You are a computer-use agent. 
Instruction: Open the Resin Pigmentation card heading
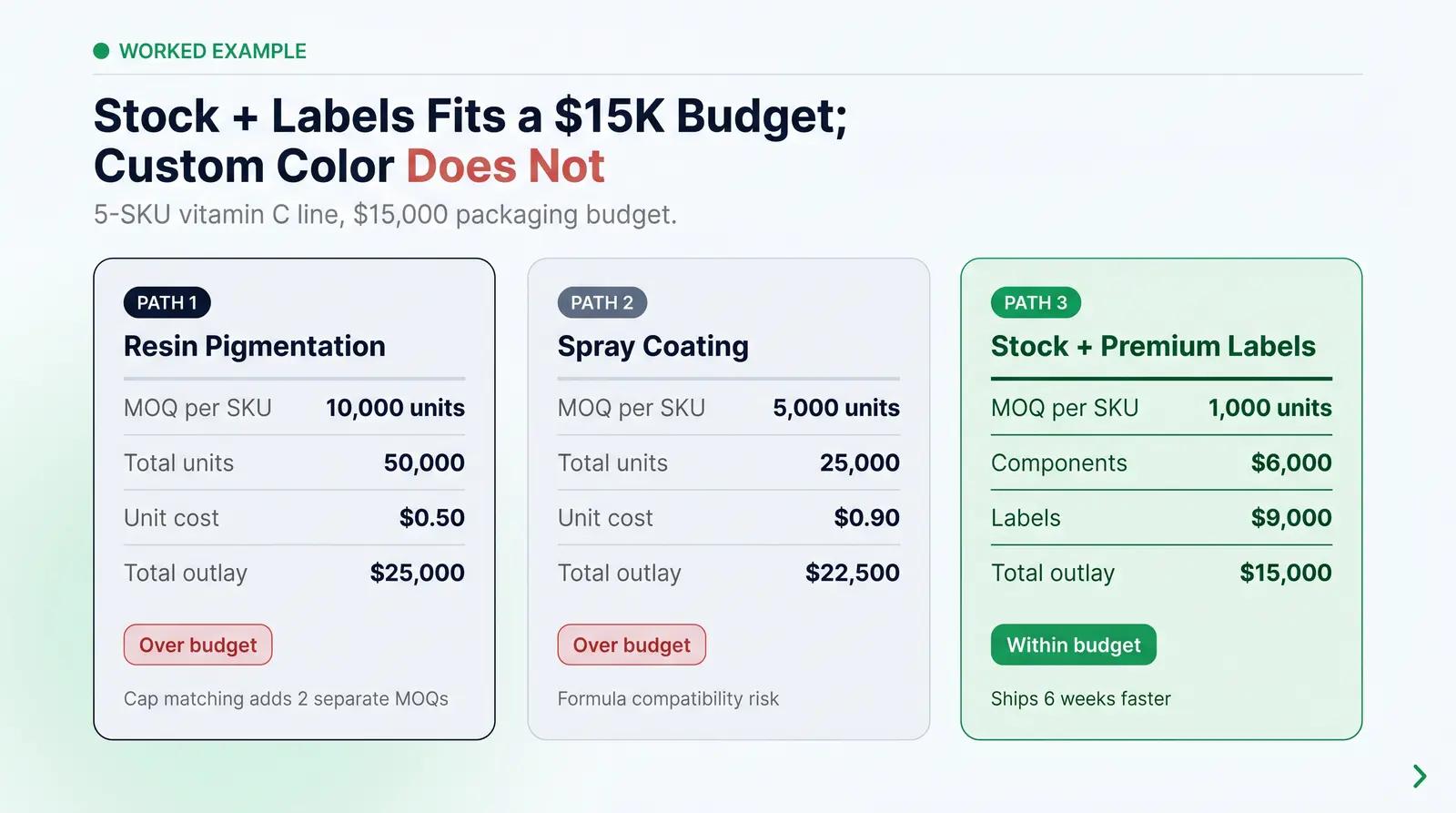(255, 346)
